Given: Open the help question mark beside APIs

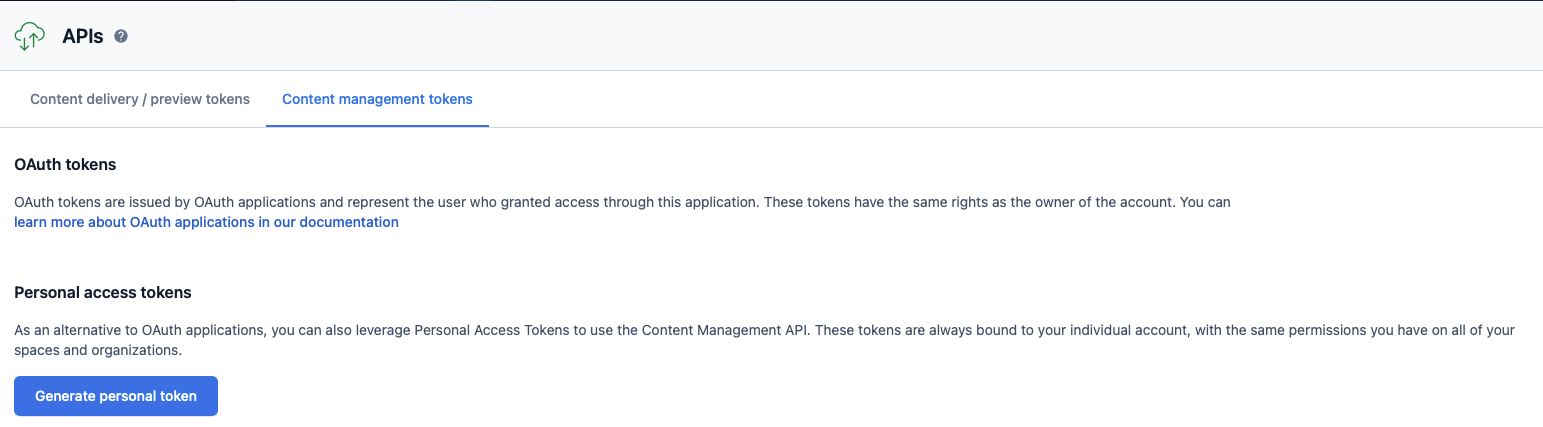Looking at the screenshot, I should click(121, 36).
